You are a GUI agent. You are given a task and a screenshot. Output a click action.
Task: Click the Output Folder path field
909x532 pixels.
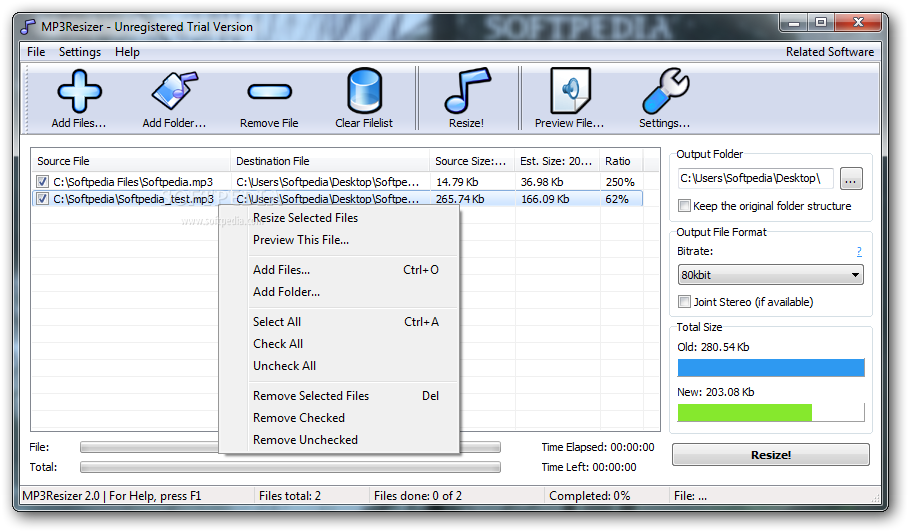coord(755,178)
